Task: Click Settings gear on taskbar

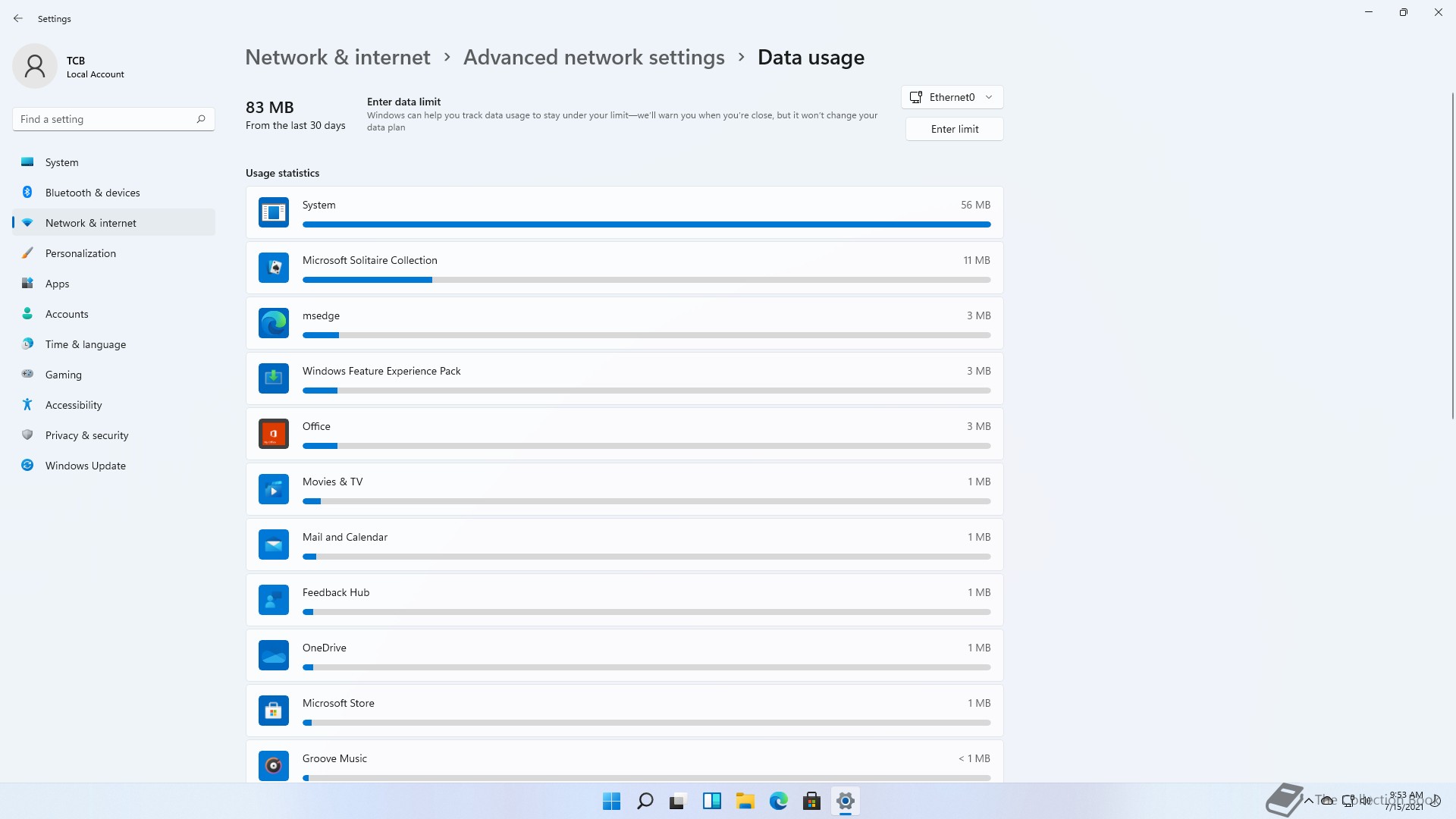Action: 845,801
